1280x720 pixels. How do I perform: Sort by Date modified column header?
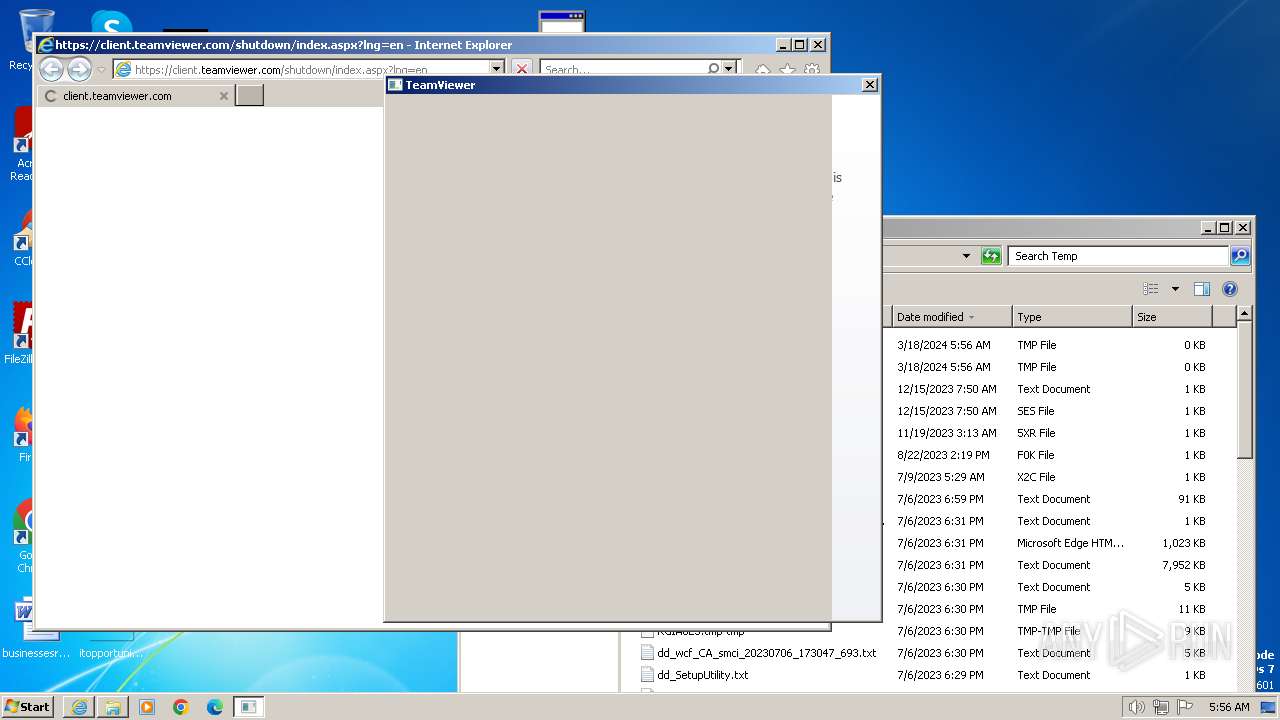951,317
